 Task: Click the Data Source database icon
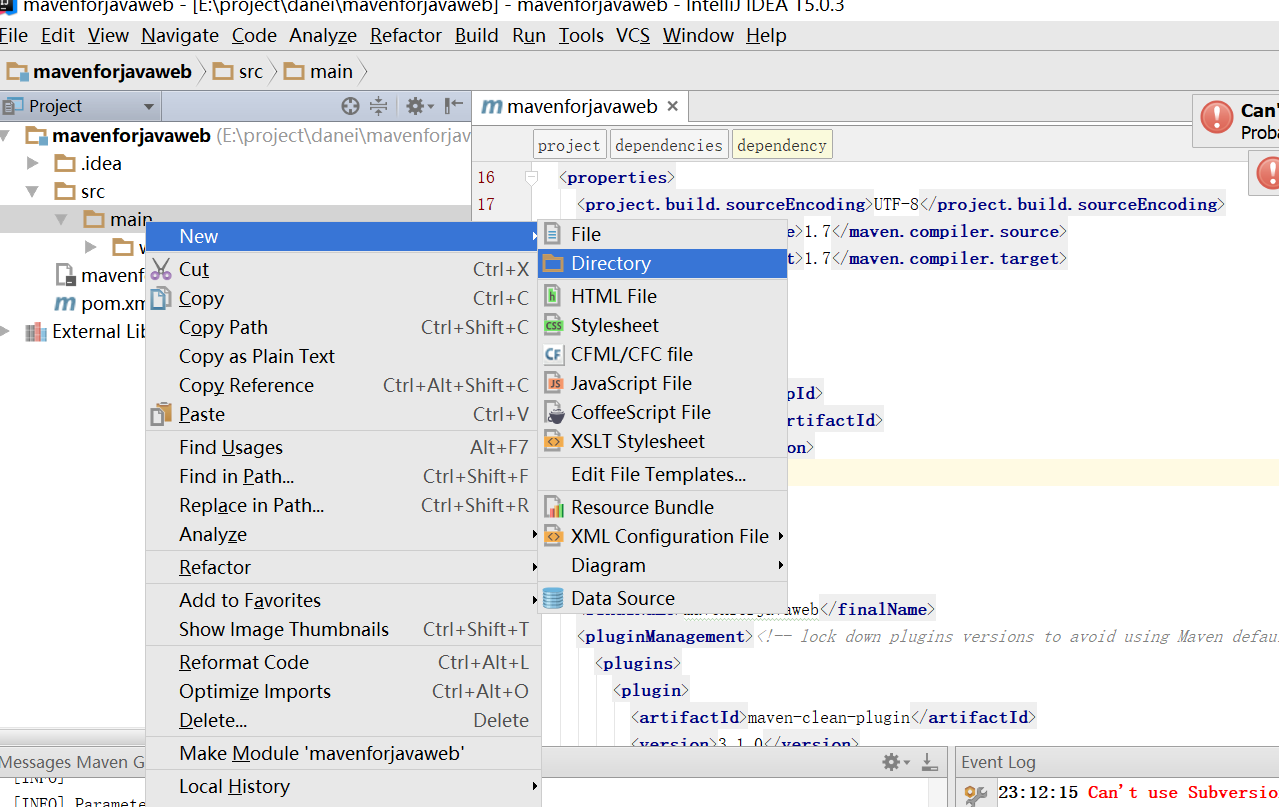[553, 598]
